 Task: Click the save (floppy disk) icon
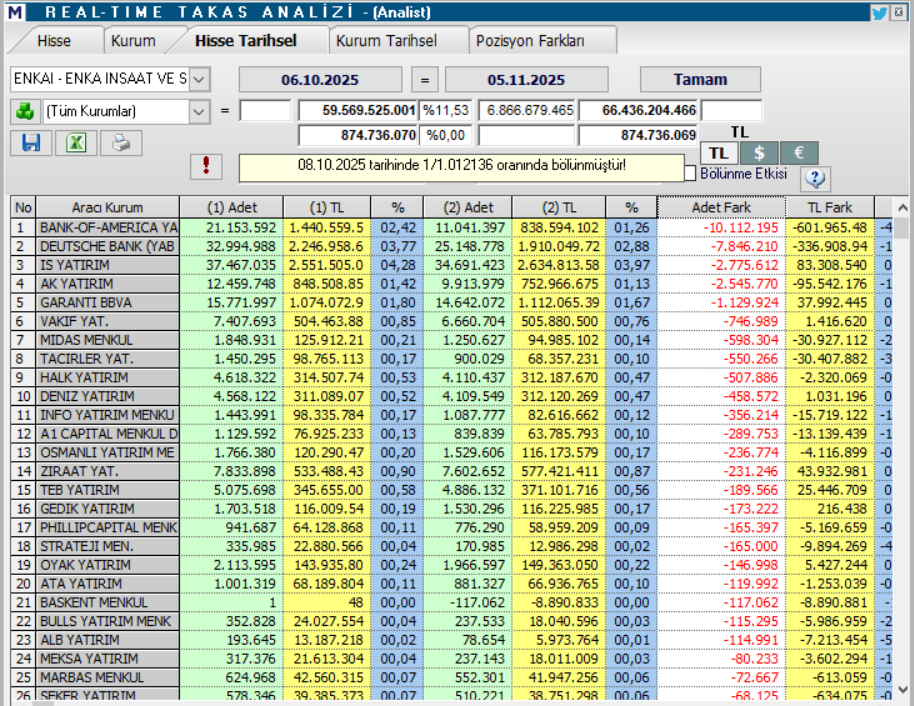(31, 143)
